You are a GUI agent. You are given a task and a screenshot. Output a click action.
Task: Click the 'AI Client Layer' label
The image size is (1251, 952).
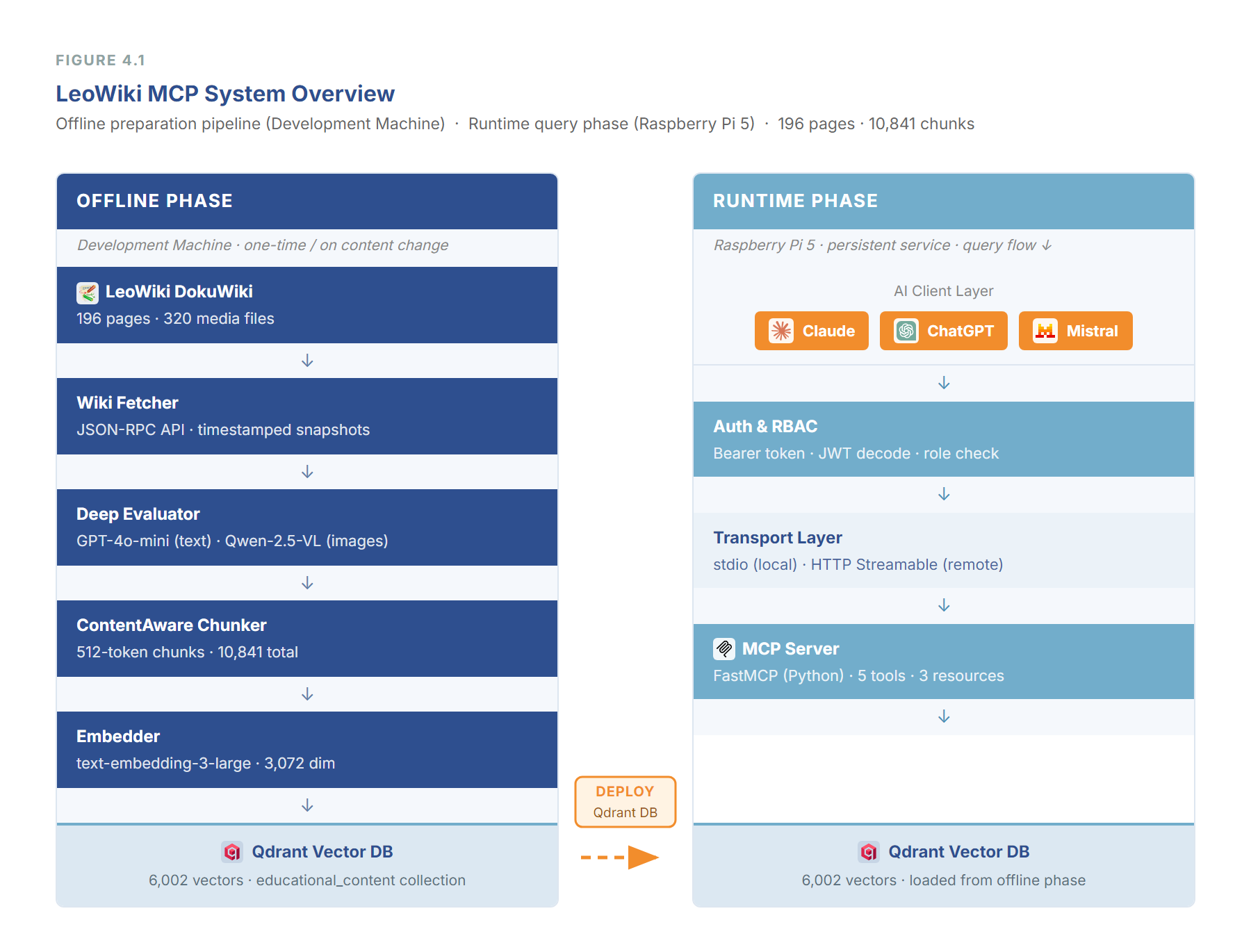pos(944,291)
